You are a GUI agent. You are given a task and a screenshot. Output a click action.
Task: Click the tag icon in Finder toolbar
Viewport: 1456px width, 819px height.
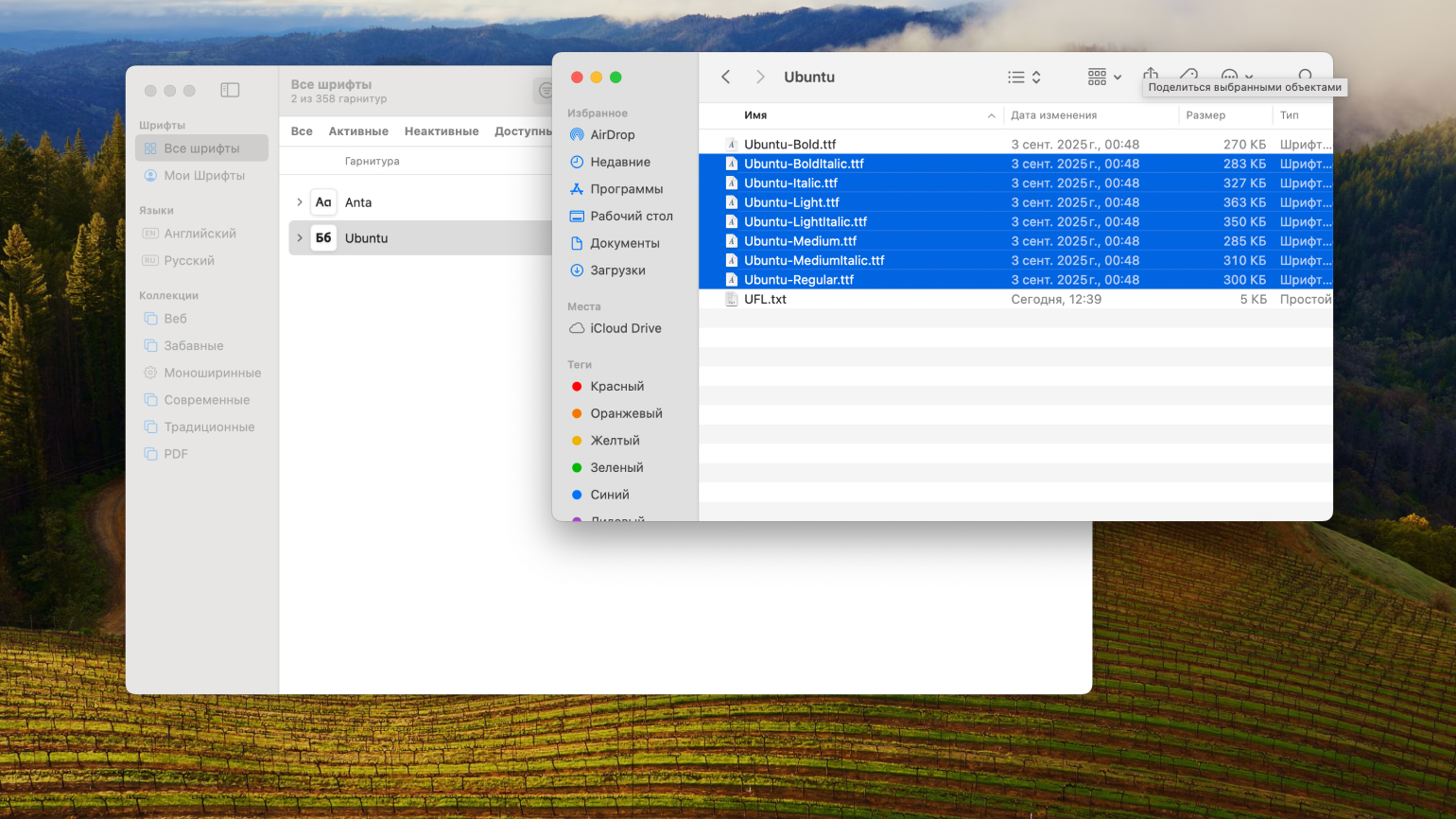click(x=1188, y=75)
